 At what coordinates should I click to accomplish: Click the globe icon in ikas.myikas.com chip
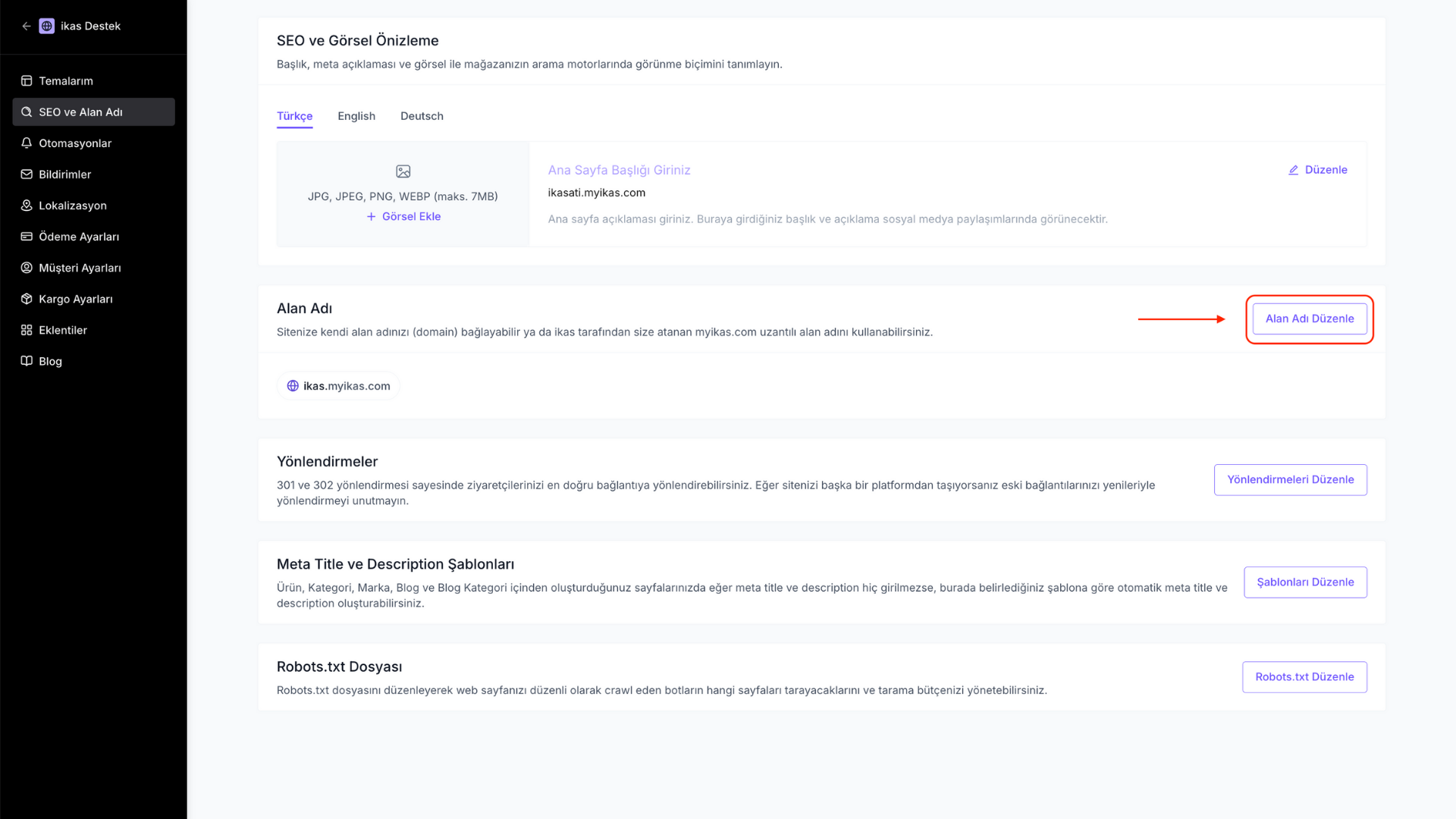pos(293,385)
